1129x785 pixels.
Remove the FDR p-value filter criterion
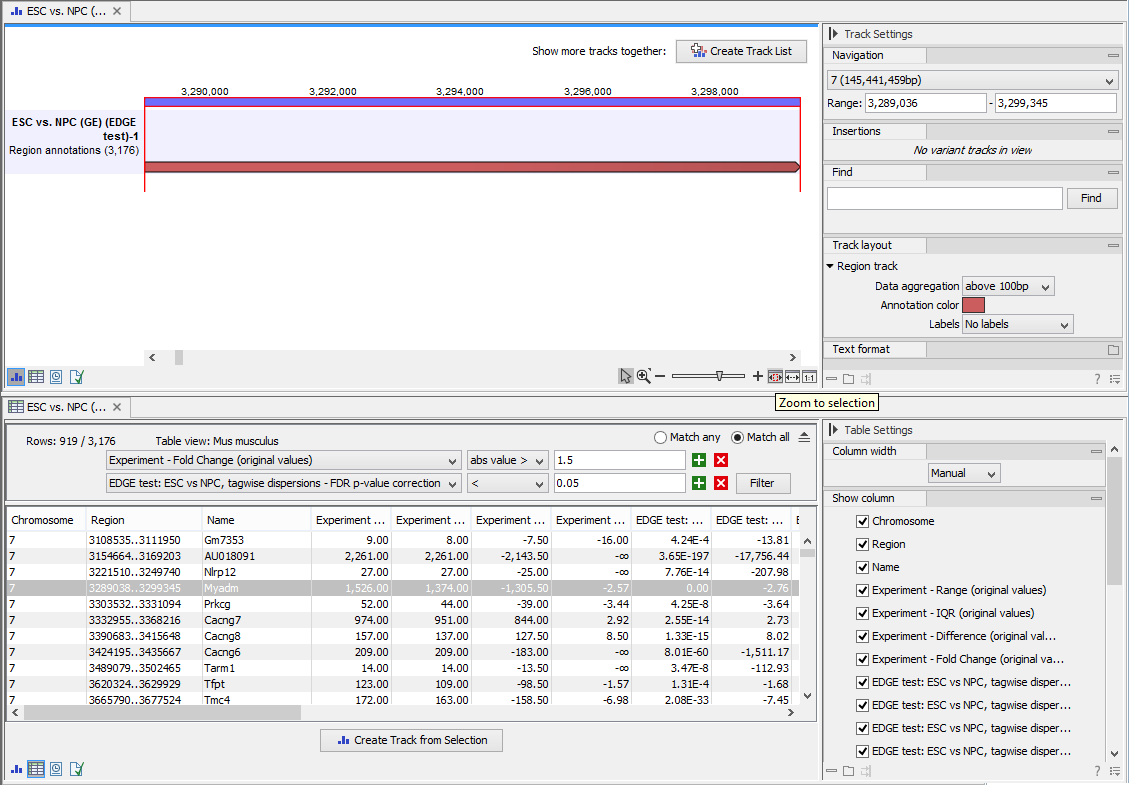[x=722, y=483]
